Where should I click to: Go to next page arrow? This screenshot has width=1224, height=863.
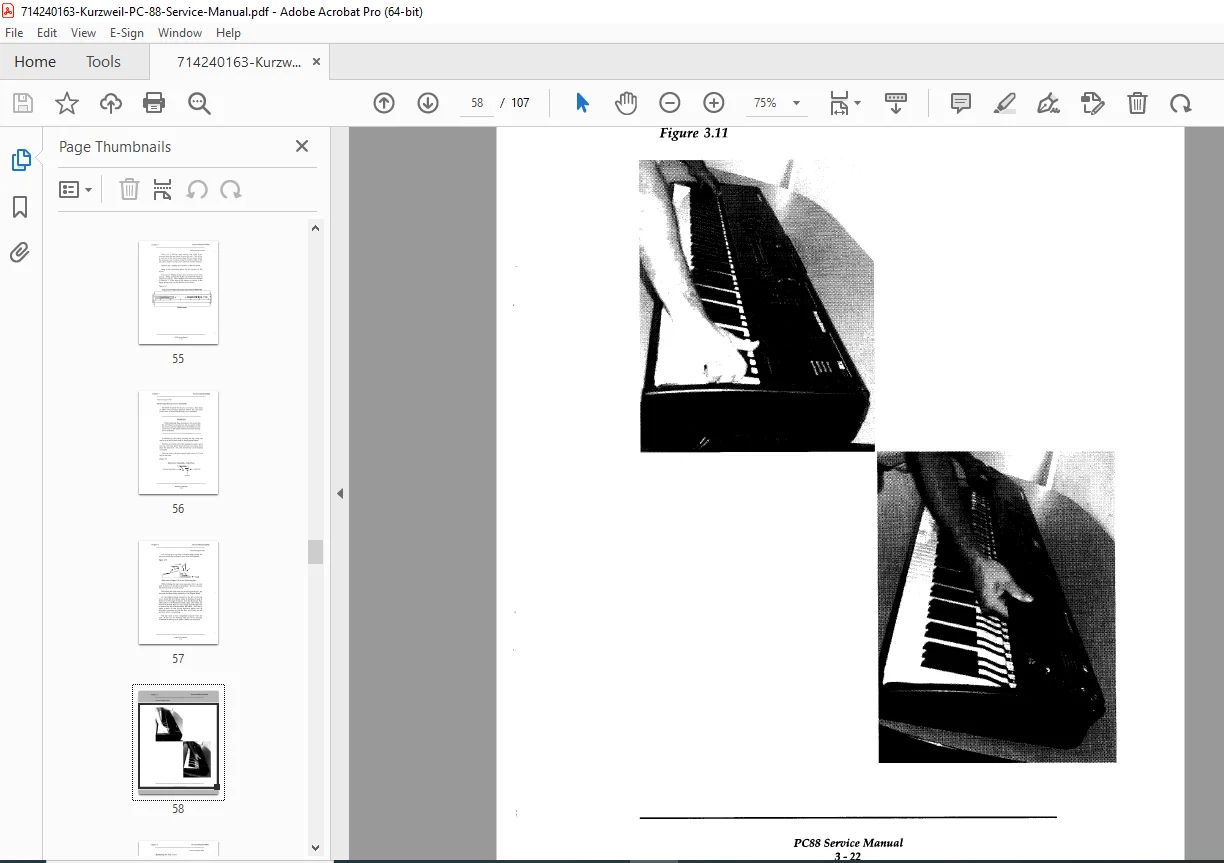coord(428,103)
